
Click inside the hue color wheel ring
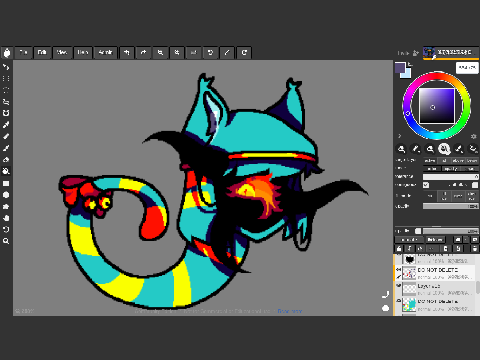pyautogui.click(x=437, y=75)
